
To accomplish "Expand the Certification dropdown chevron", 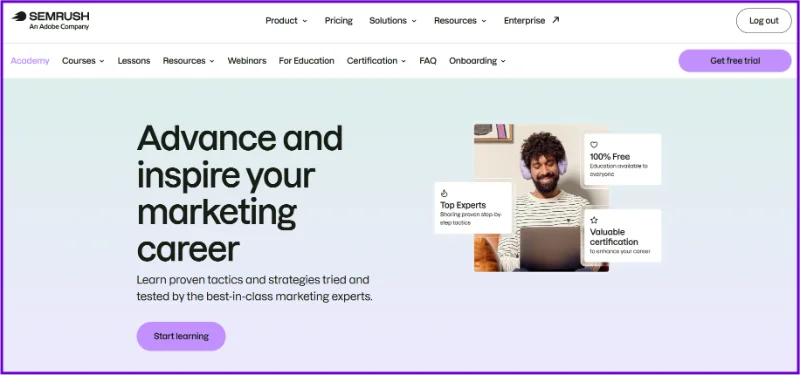I will click(x=404, y=61).
